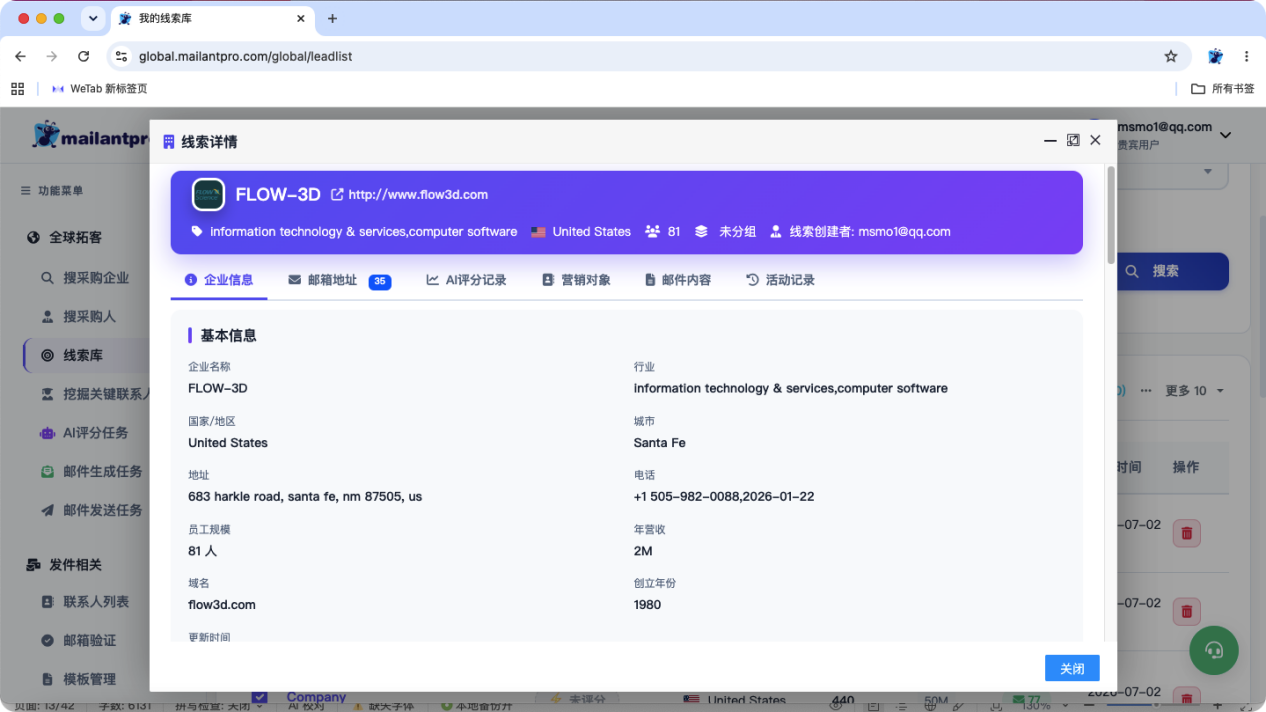1266x712 pixels.
Task: Open the green headset support button
Action: [1214, 651]
